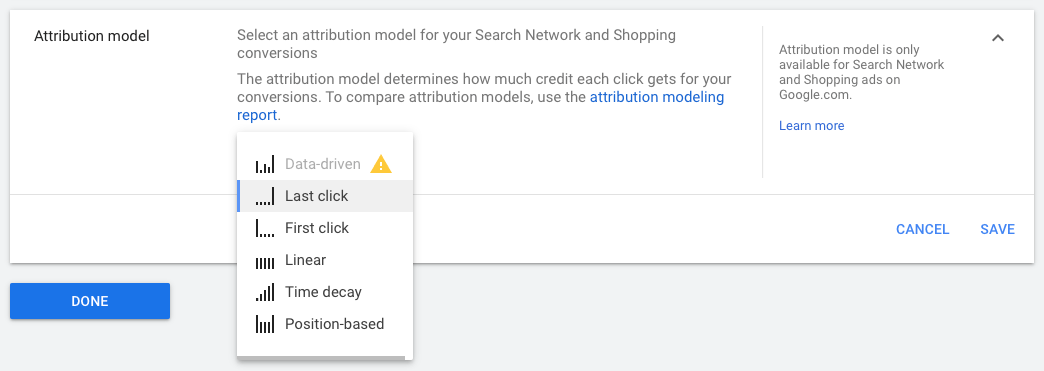The width and height of the screenshot is (1044, 371).
Task: Collapse the Attribution model section chevron
Action: tap(997, 38)
